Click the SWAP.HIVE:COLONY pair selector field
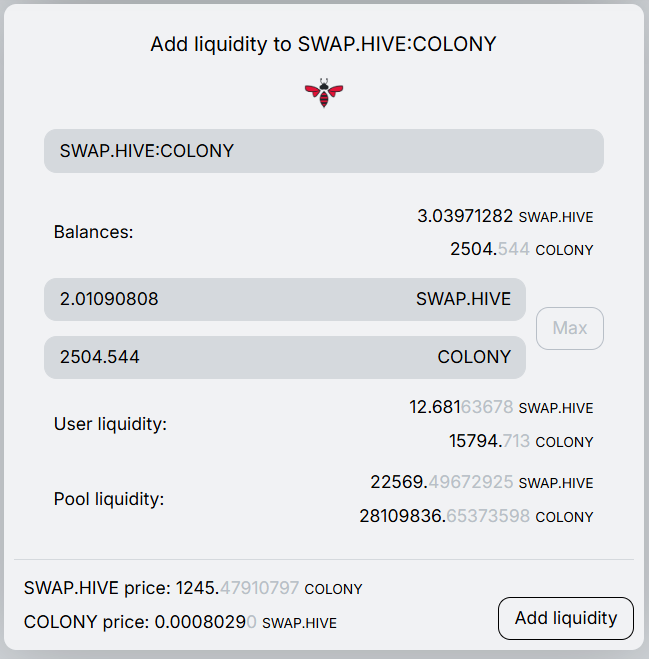 coord(323,151)
